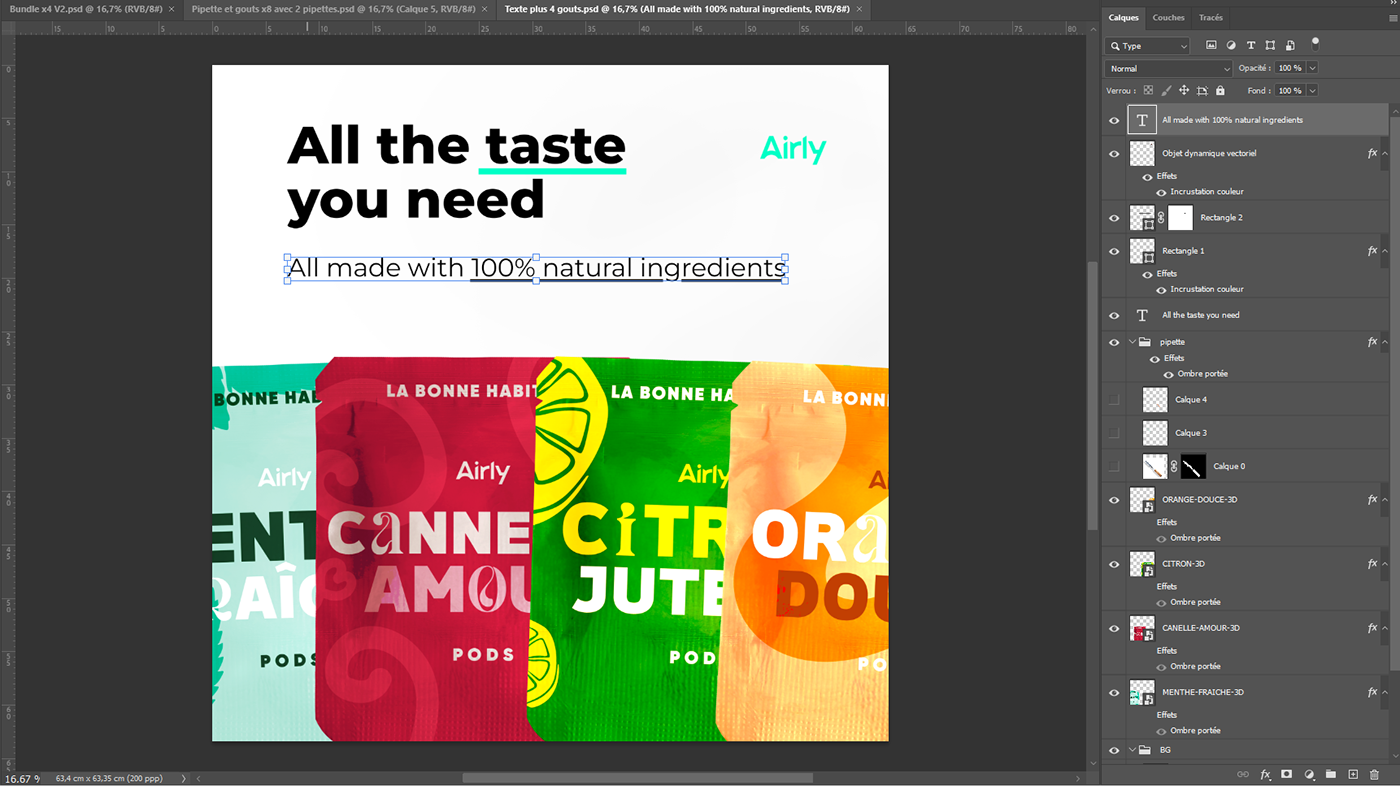Click the adjustment layers filter icon

(x=1231, y=44)
